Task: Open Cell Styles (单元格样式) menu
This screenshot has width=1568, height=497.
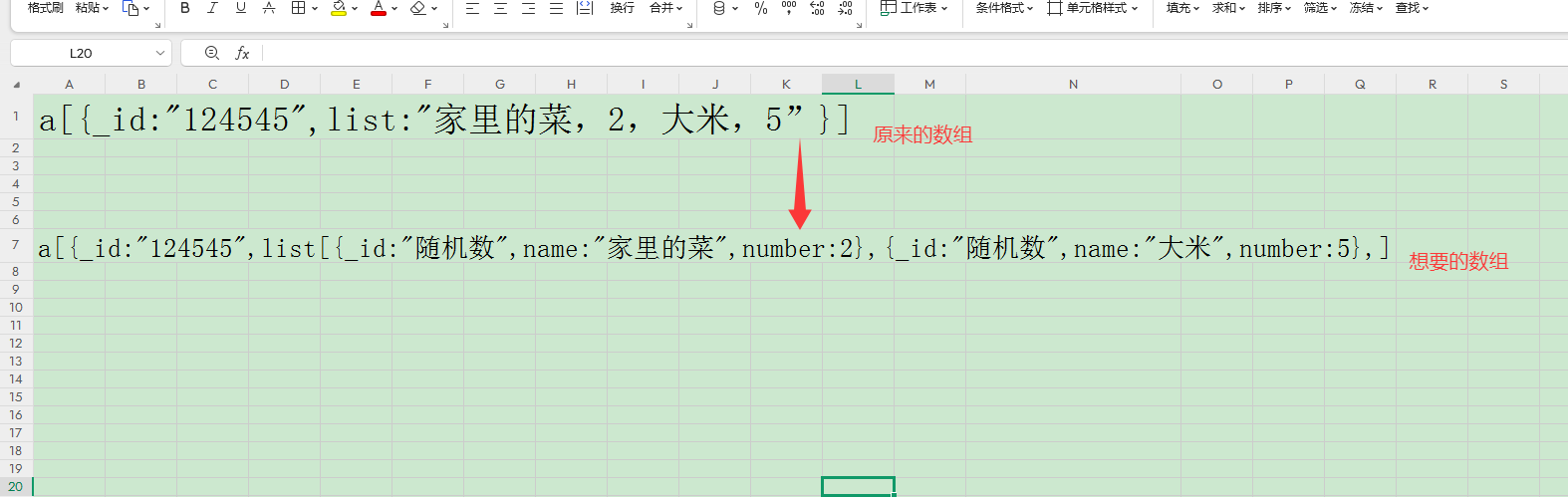Action: [x=1092, y=8]
